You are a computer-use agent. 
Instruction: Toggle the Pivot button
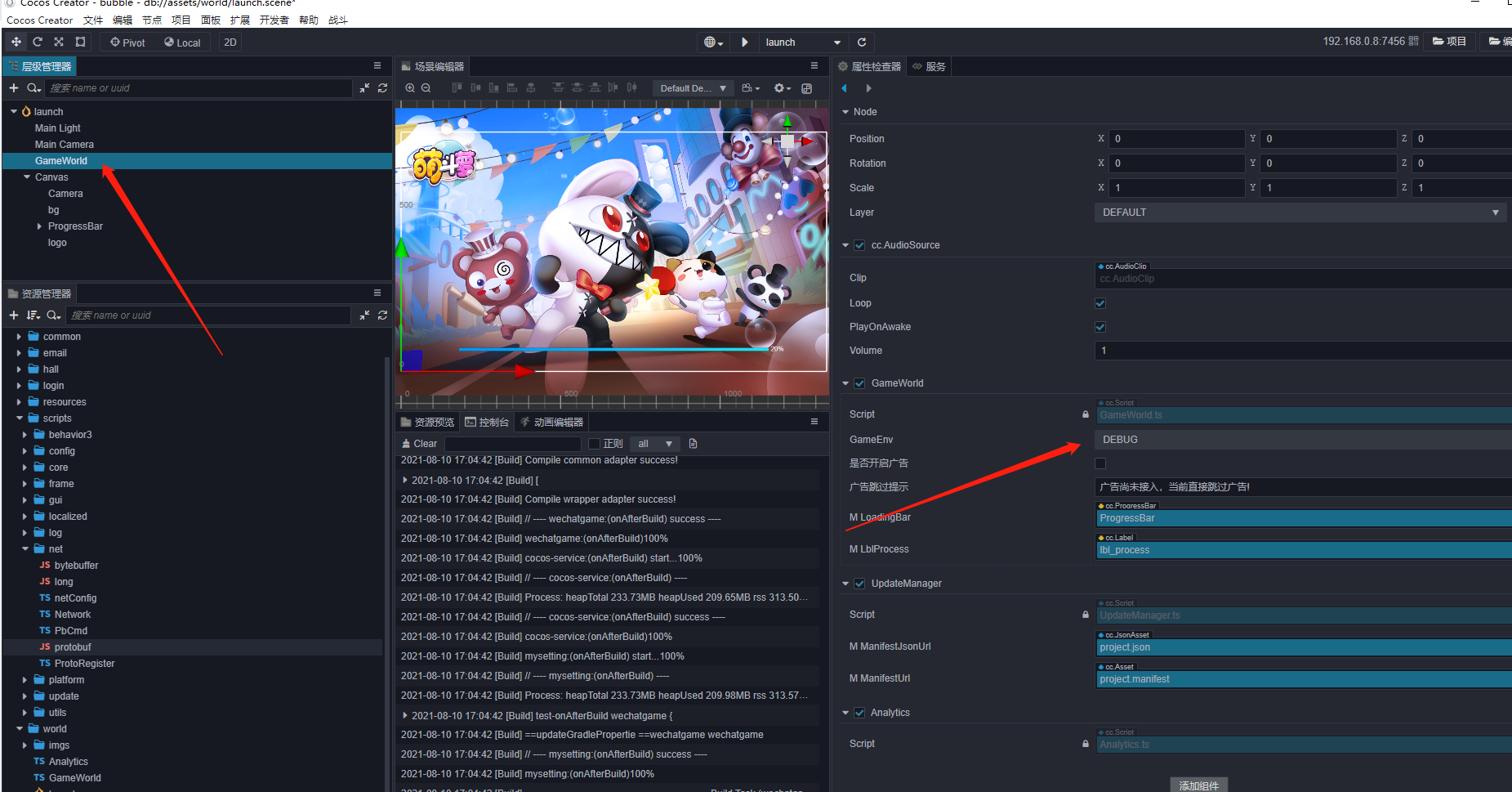coord(127,42)
